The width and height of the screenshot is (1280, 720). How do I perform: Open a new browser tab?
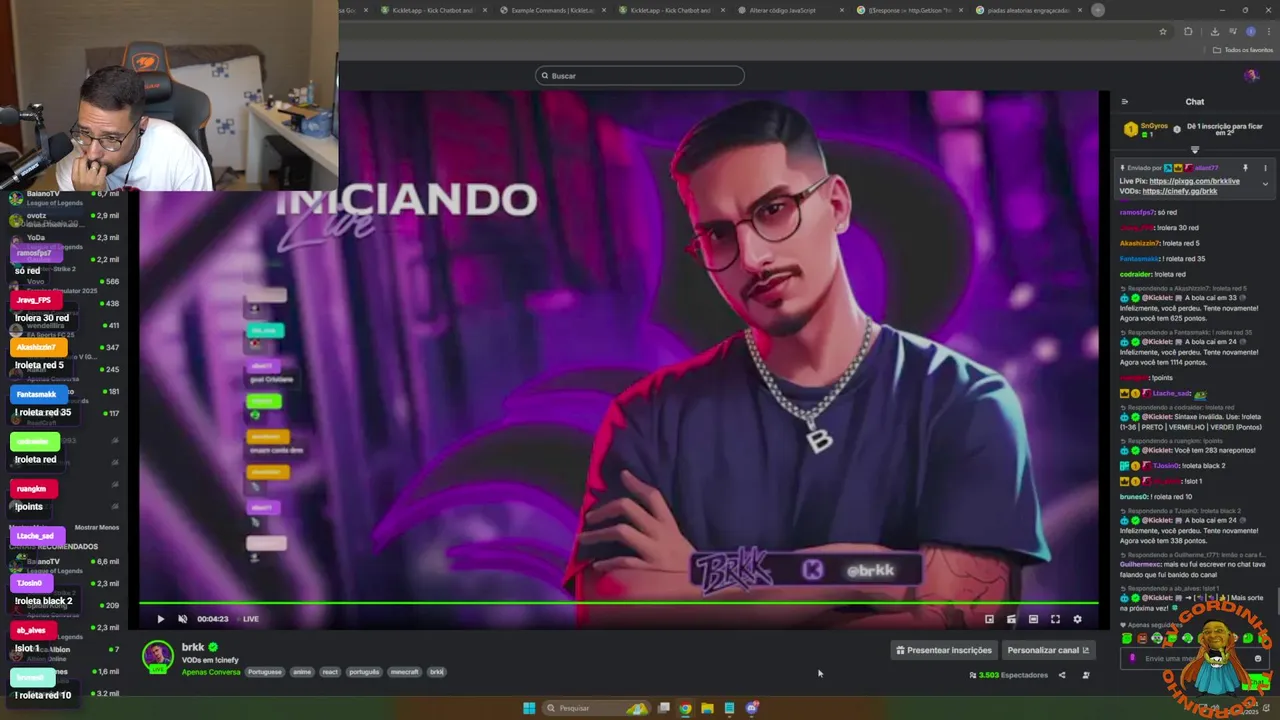(x=1098, y=10)
